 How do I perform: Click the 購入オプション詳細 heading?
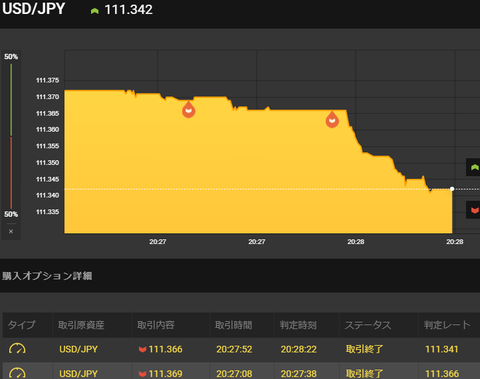(47, 276)
